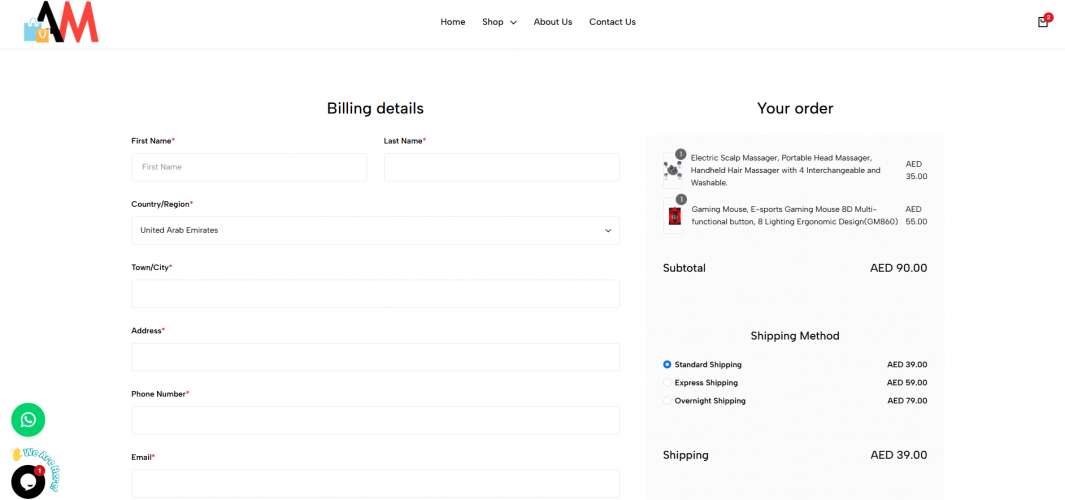Open the WhatsApp chat button

tap(28, 420)
